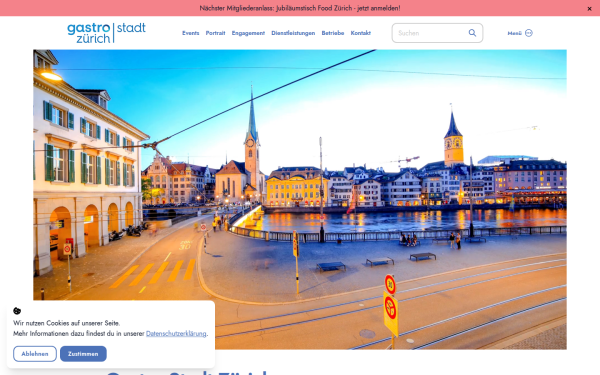The image size is (600, 375).
Task: Decline cookies with Ablehnen
Action: [35, 354]
